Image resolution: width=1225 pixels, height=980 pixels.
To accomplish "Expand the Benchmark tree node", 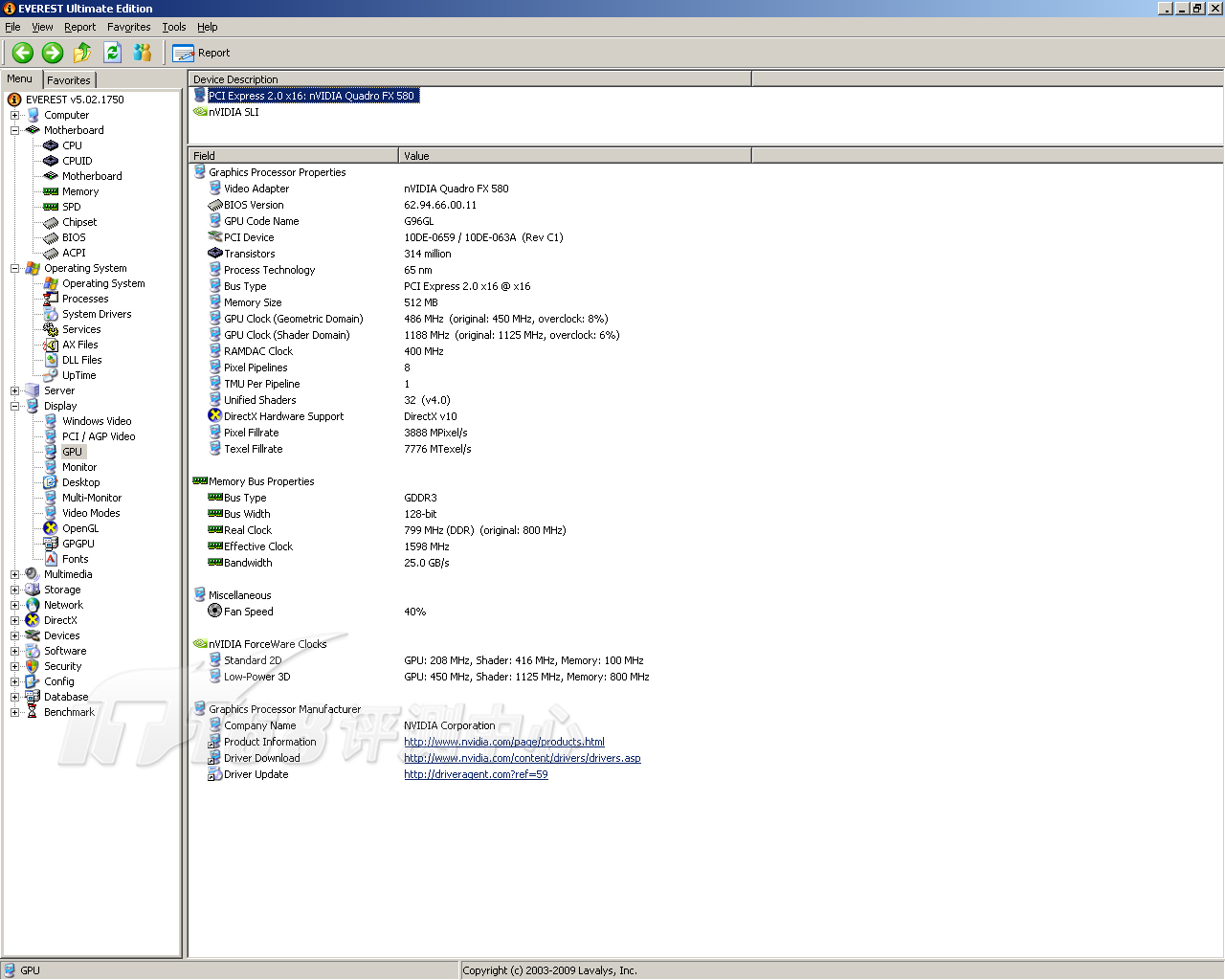I will (15, 712).
